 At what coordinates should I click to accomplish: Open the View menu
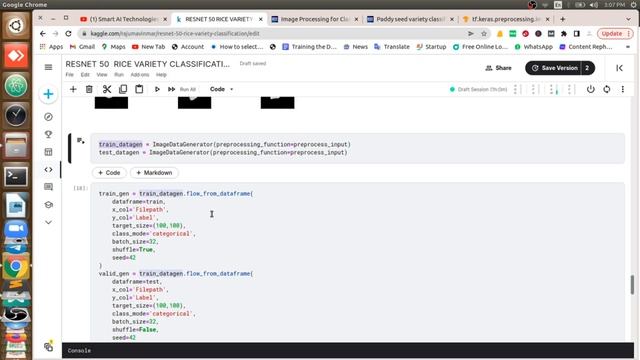(102, 75)
